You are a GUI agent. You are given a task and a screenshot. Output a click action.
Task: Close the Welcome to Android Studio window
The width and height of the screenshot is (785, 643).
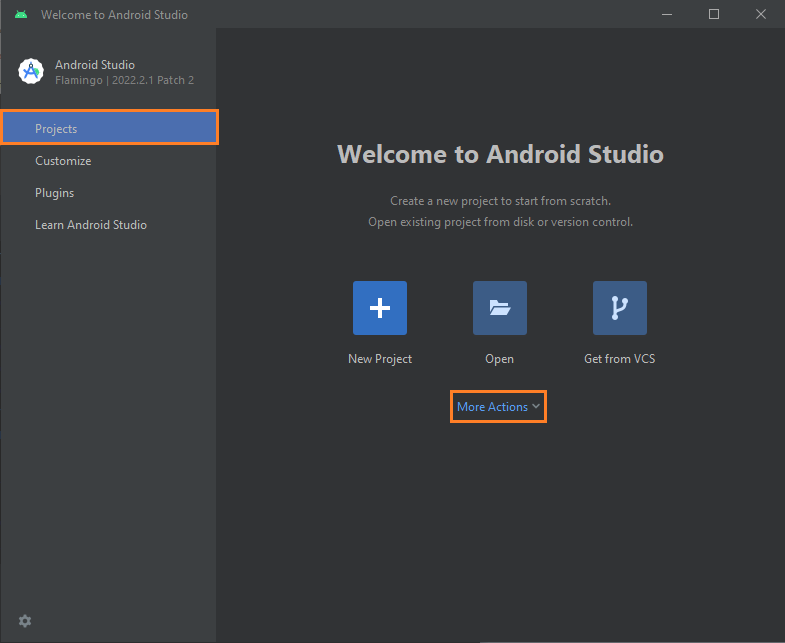coord(761,15)
